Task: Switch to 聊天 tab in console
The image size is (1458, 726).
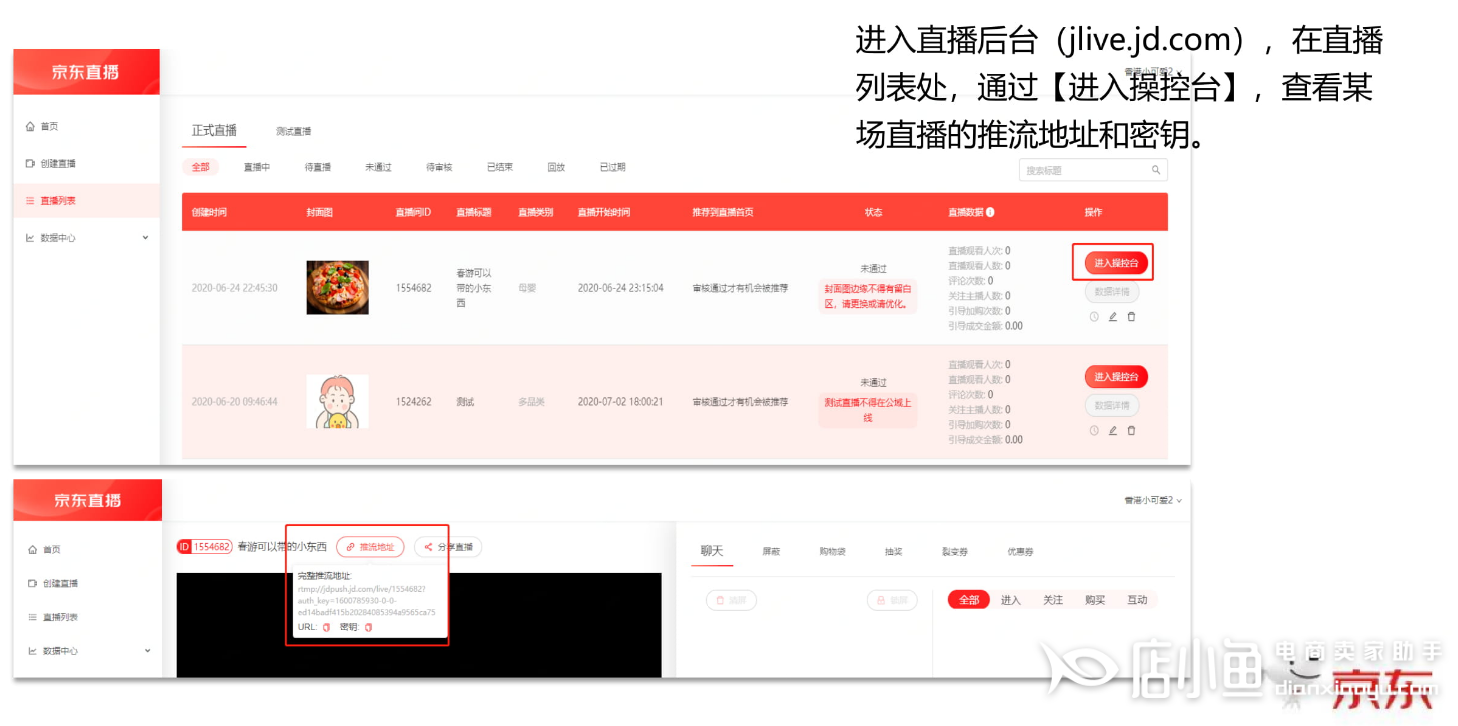Action: pyautogui.click(x=712, y=551)
